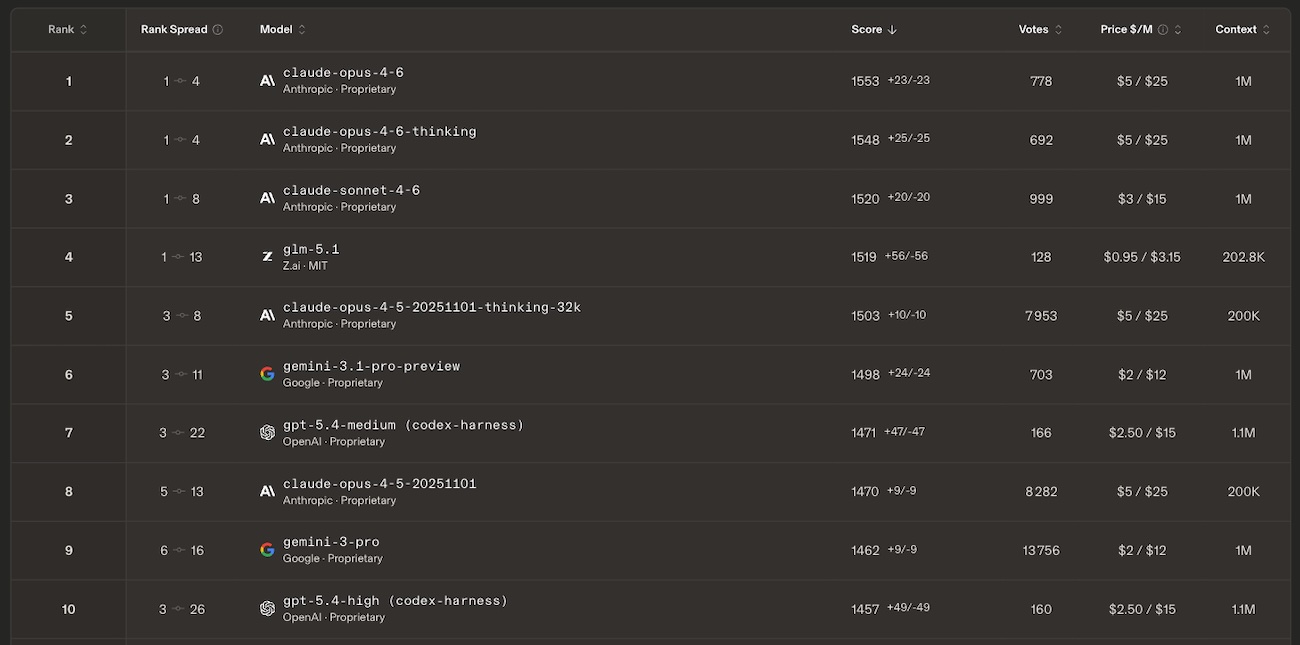Click the Rank Spread info icon

(218, 30)
